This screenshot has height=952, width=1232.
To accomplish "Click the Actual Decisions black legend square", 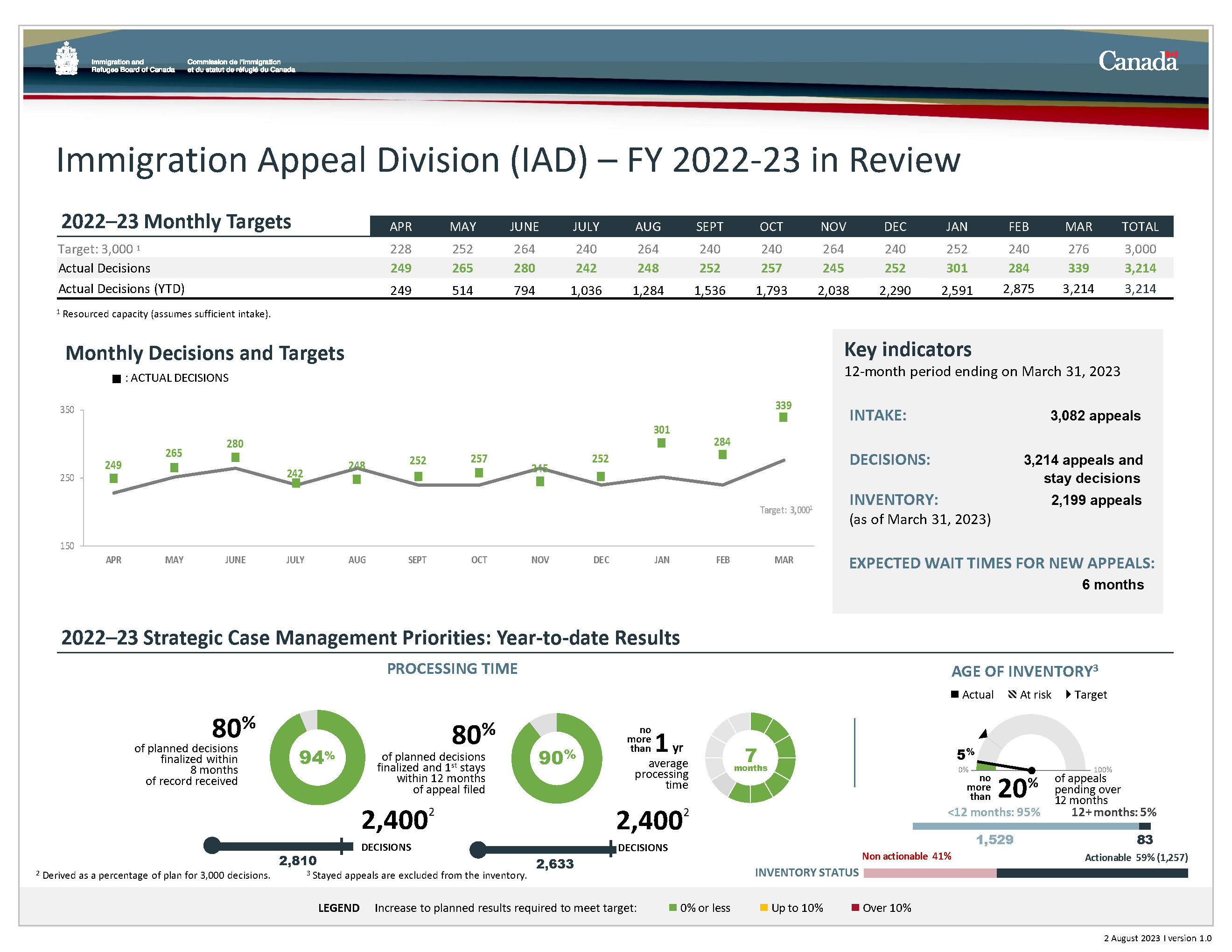I will coord(116,378).
